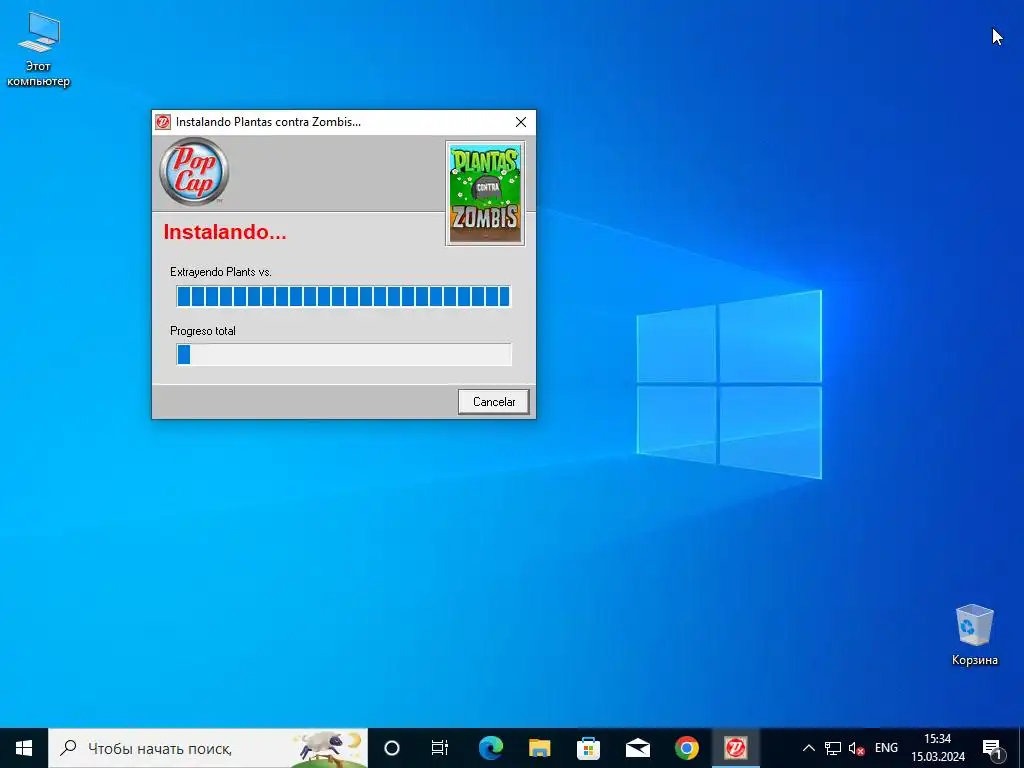Open Microsoft Store from the taskbar
This screenshot has height=768, width=1024.
(588, 748)
